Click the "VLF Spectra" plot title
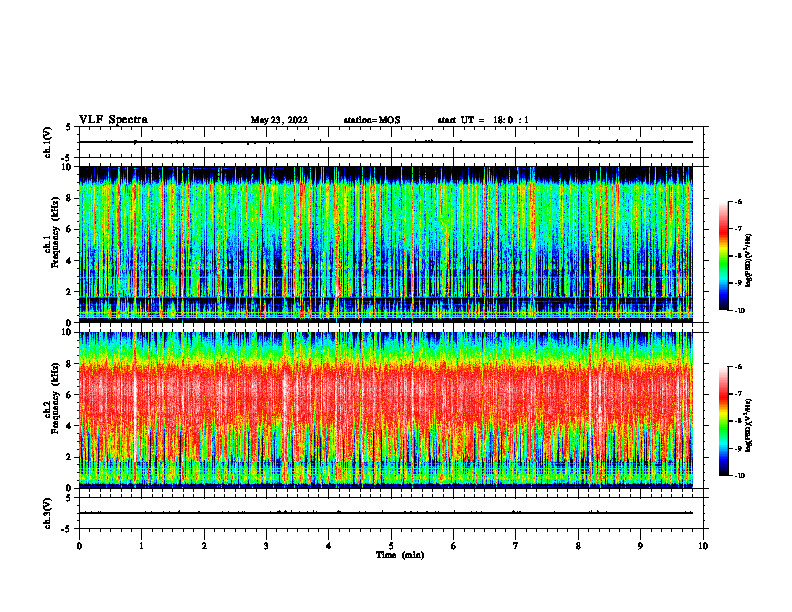The height and width of the screenshot is (612, 792). pos(113,120)
